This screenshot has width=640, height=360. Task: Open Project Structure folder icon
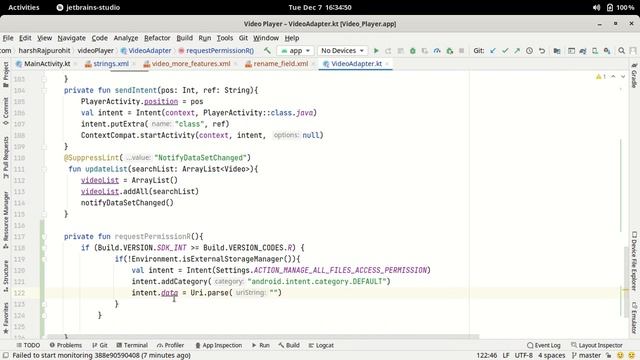[557, 51]
